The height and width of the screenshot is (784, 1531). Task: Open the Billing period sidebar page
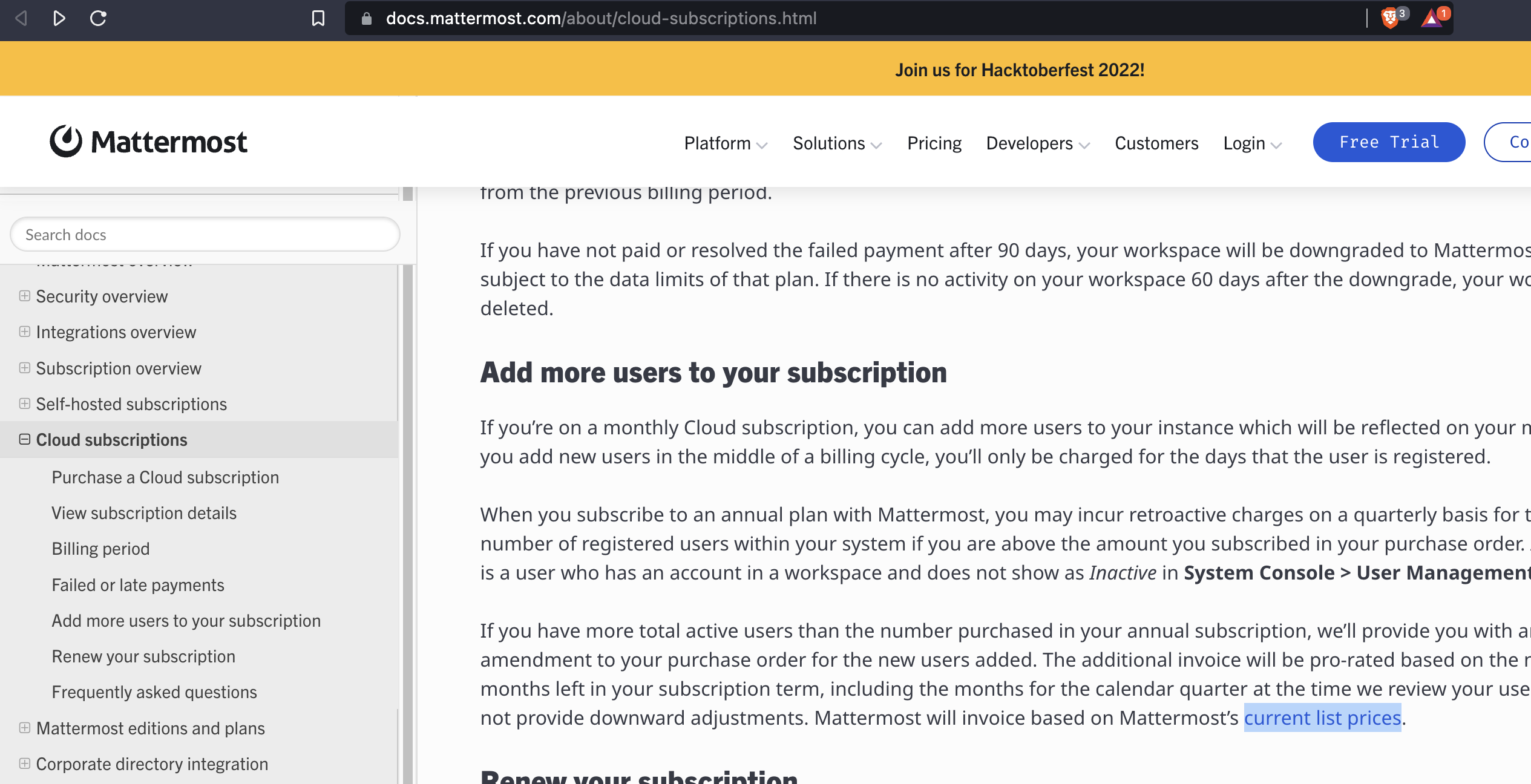(101, 549)
